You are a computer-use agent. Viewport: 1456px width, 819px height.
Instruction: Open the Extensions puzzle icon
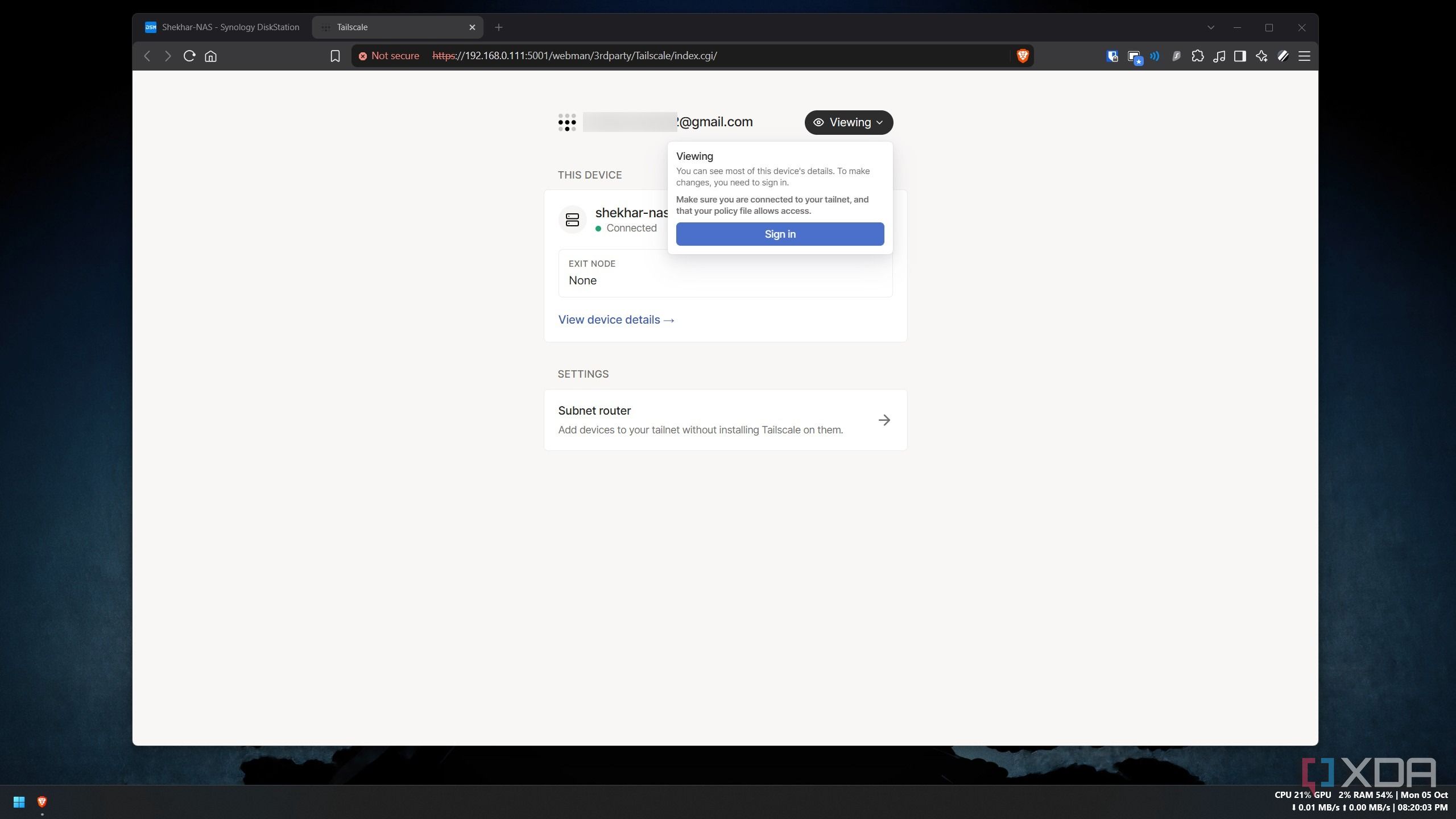tap(1197, 56)
